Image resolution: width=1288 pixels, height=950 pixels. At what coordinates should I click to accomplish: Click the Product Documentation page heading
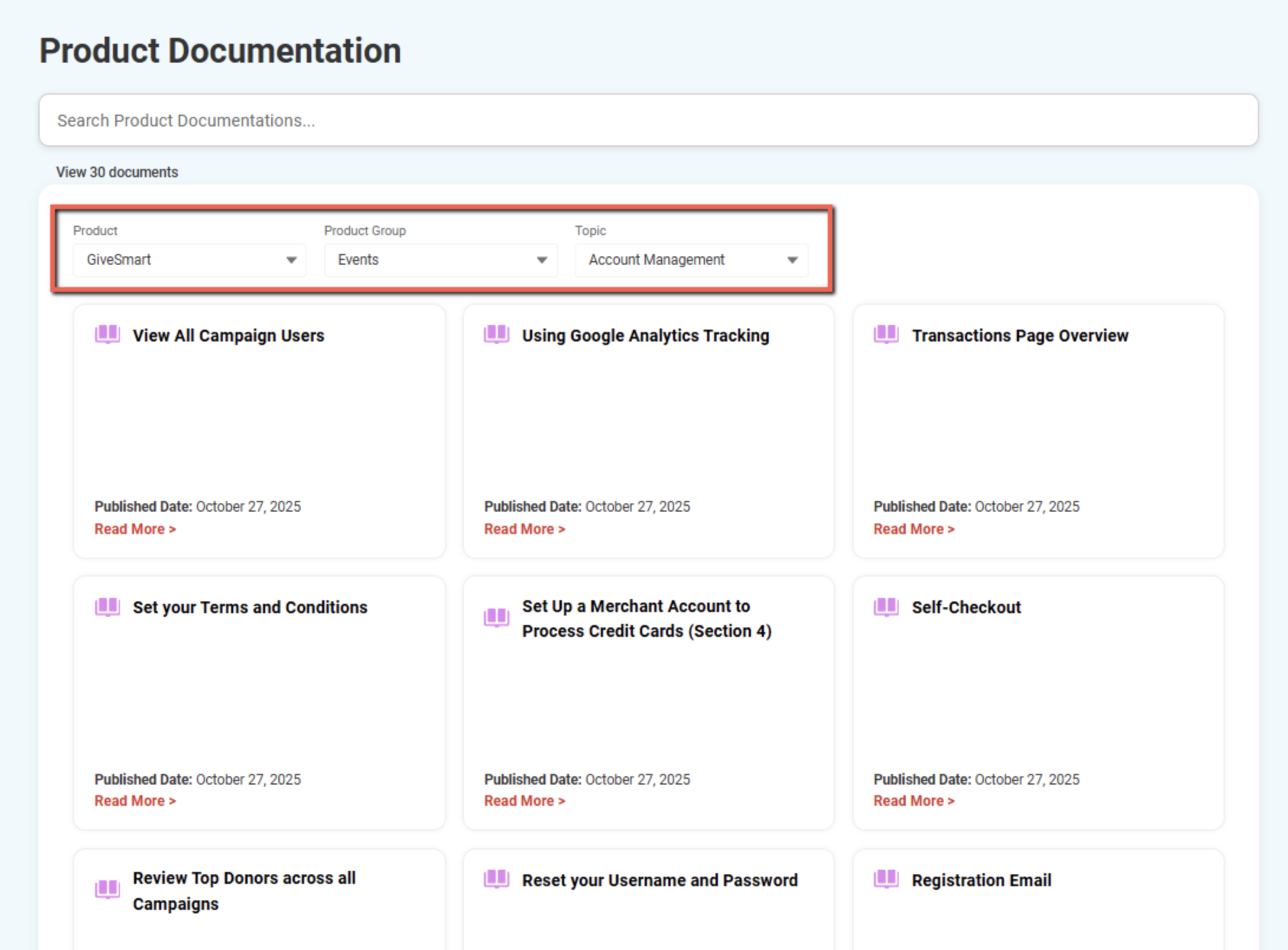(x=220, y=51)
